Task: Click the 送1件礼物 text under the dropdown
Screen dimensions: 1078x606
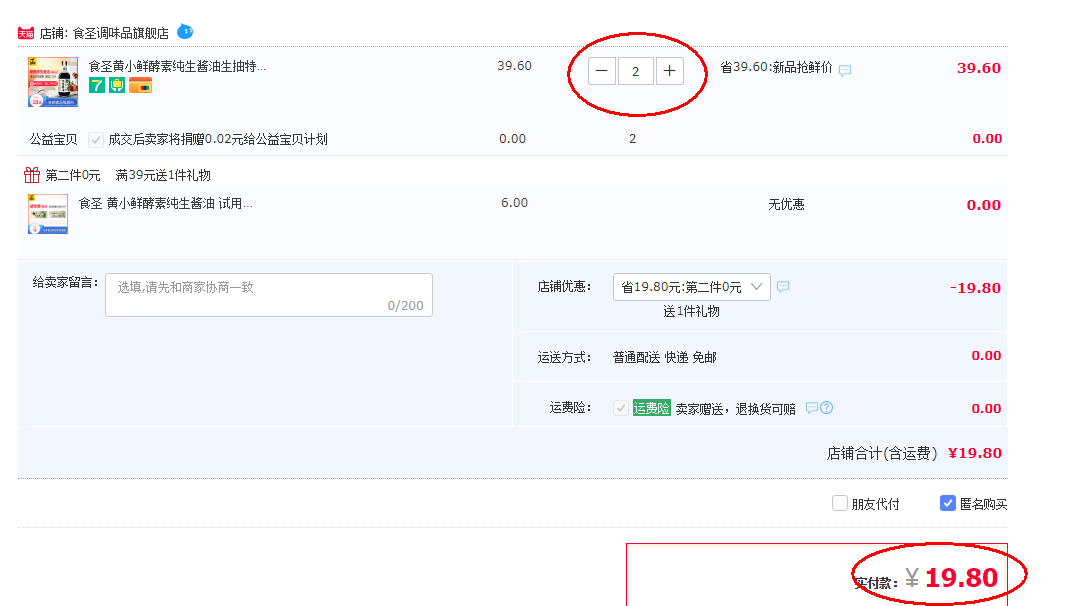Action: coord(691,312)
